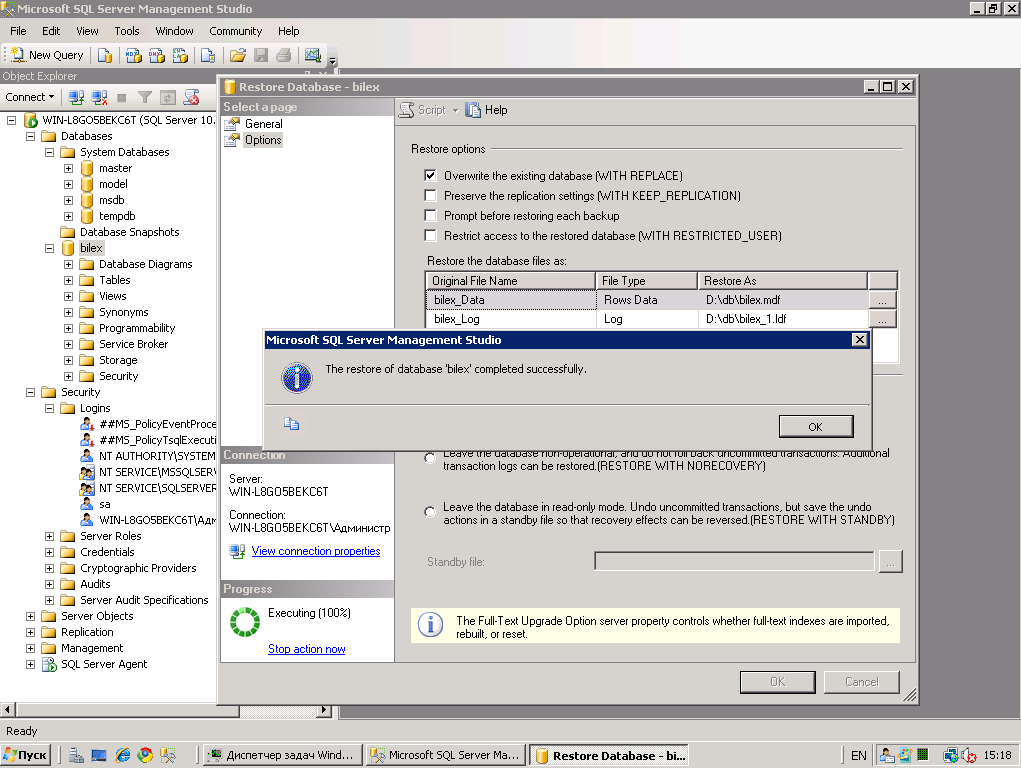Click the Help icon in Restore Database dialog

point(473,110)
